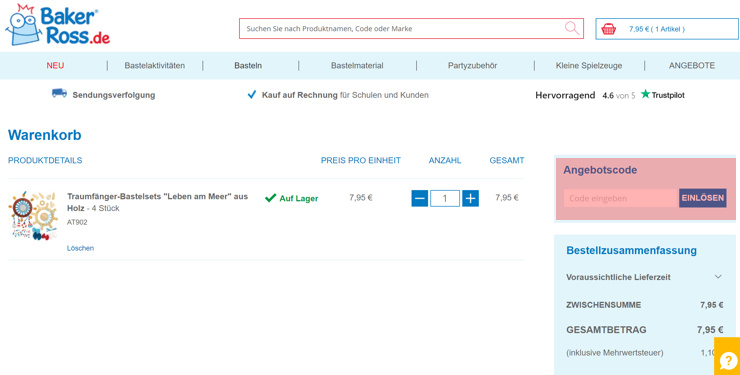Click the quantity field showing 1
The height and width of the screenshot is (375, 740).
coord(445,198)
